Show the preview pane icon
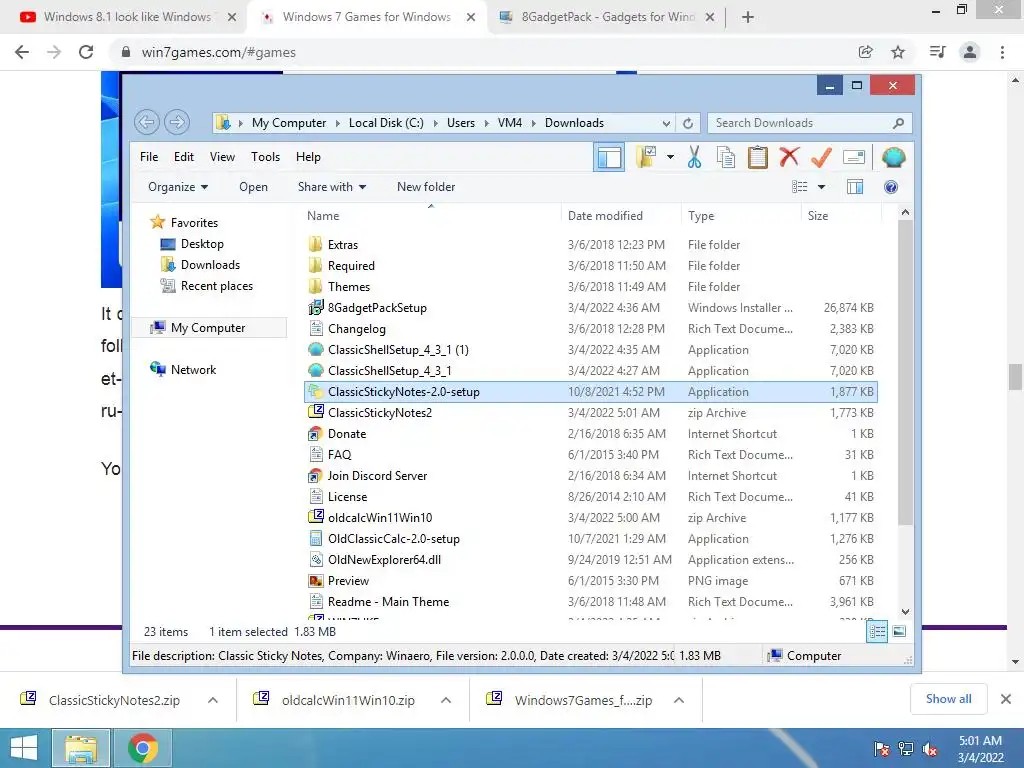 click(x=855, y=187)
